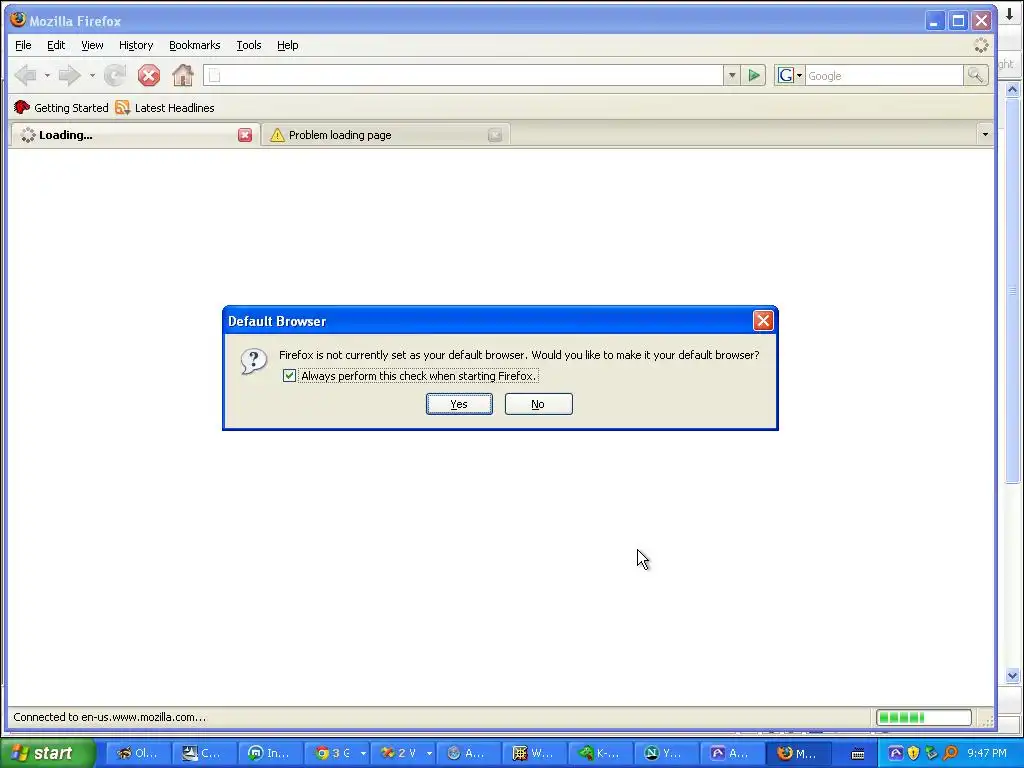Click the keyboard icon in the taskbar

pyautogui.click(x=858, y=754)
